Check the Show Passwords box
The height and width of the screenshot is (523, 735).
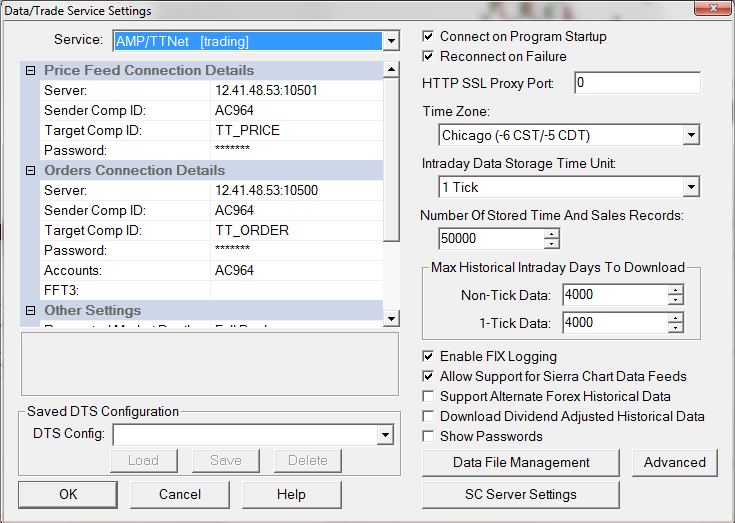pyautogui.click(x=428, y=437)
